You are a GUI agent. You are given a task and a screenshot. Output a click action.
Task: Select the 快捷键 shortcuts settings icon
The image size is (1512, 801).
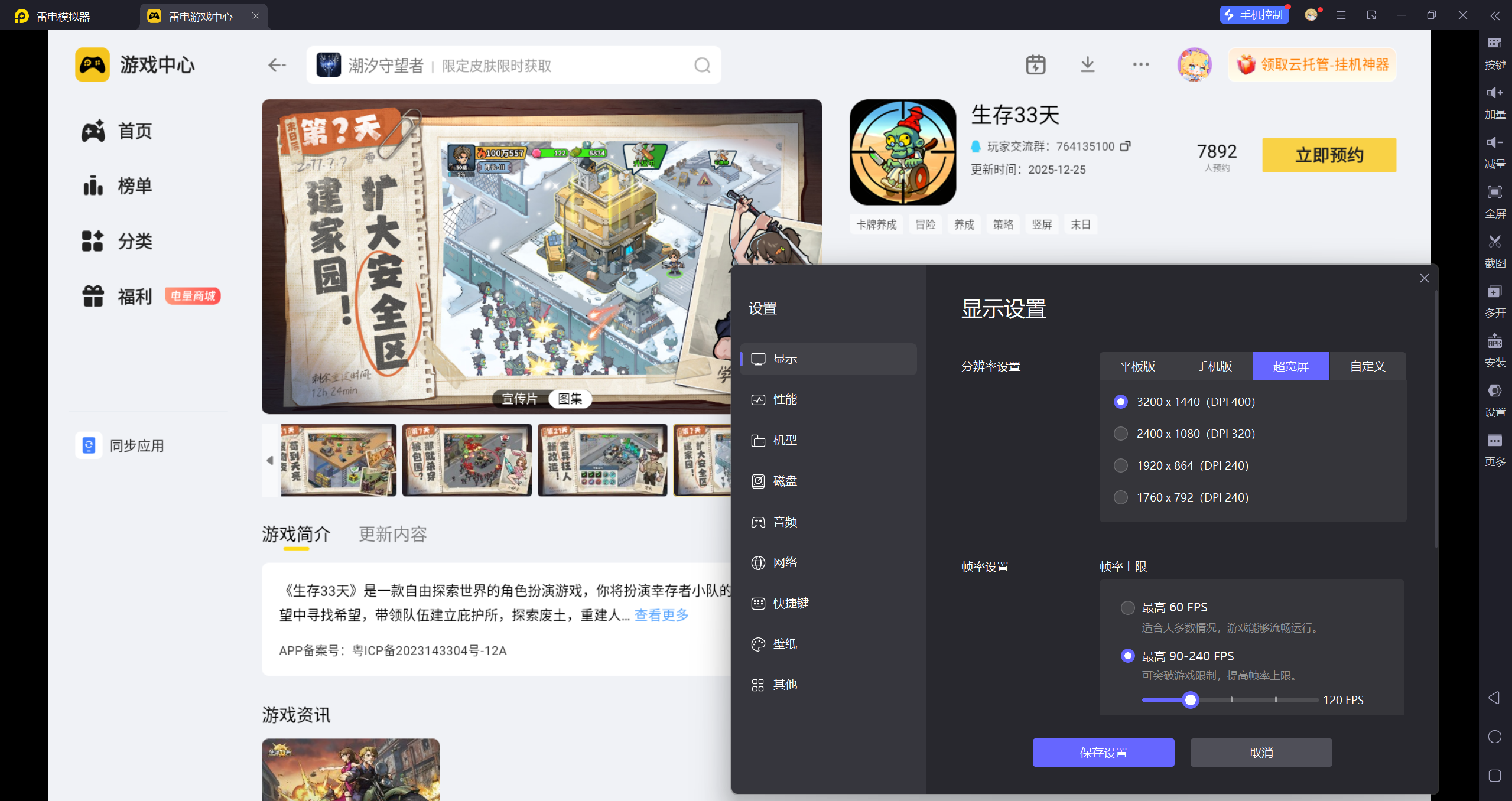pyautogui.click(x=759, y=603)
